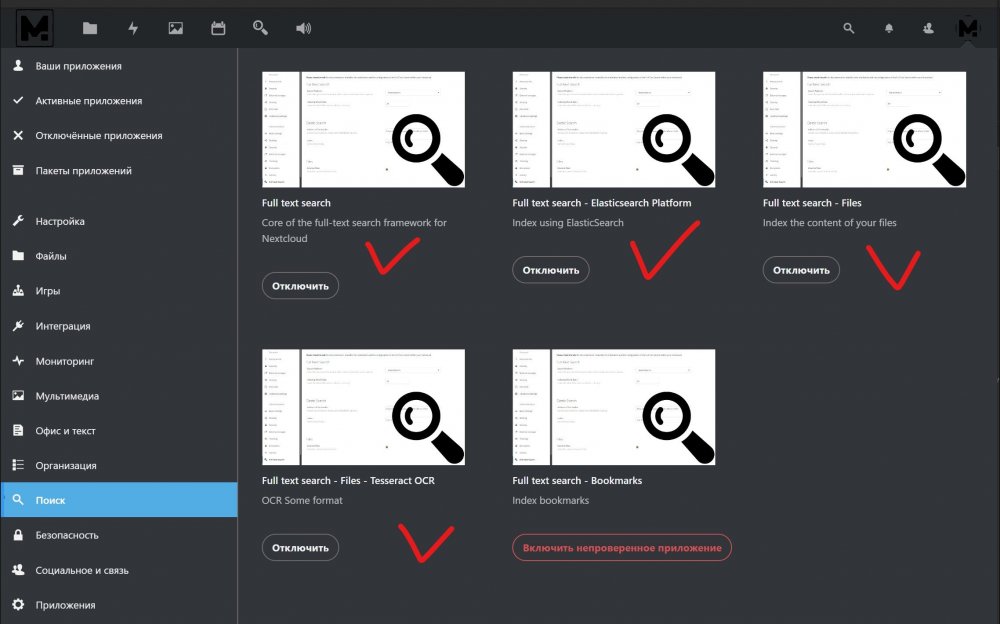The width and height of the screenshot is (1000, 624).
Task: Click the description 'Index bookmarks'
Action: tap(550, 500)
